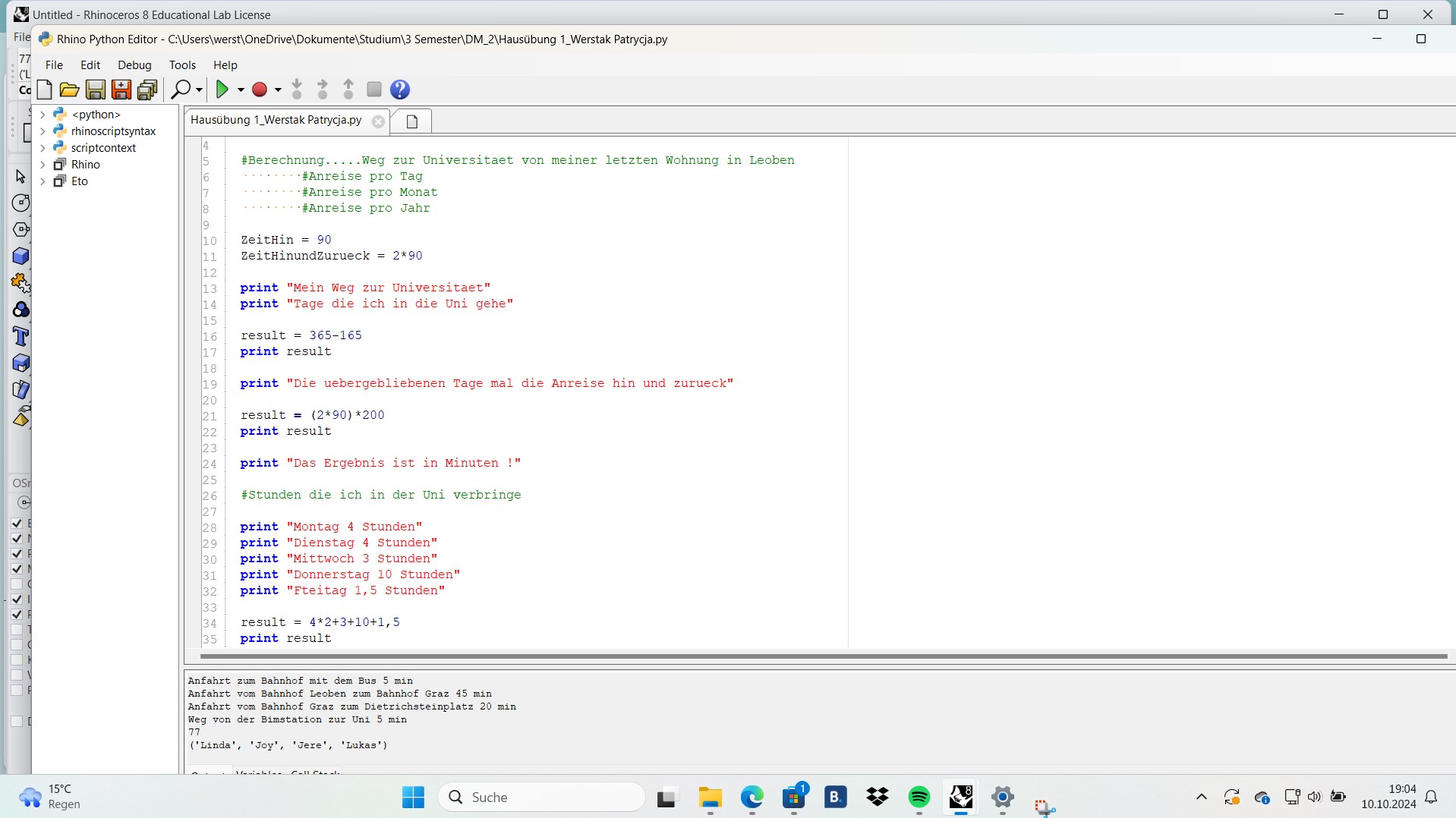Select the Hausübung 1_Werstak Patrycja.py tab
Viewport: 1456px width, 818px height.
[x=276, y=120]
